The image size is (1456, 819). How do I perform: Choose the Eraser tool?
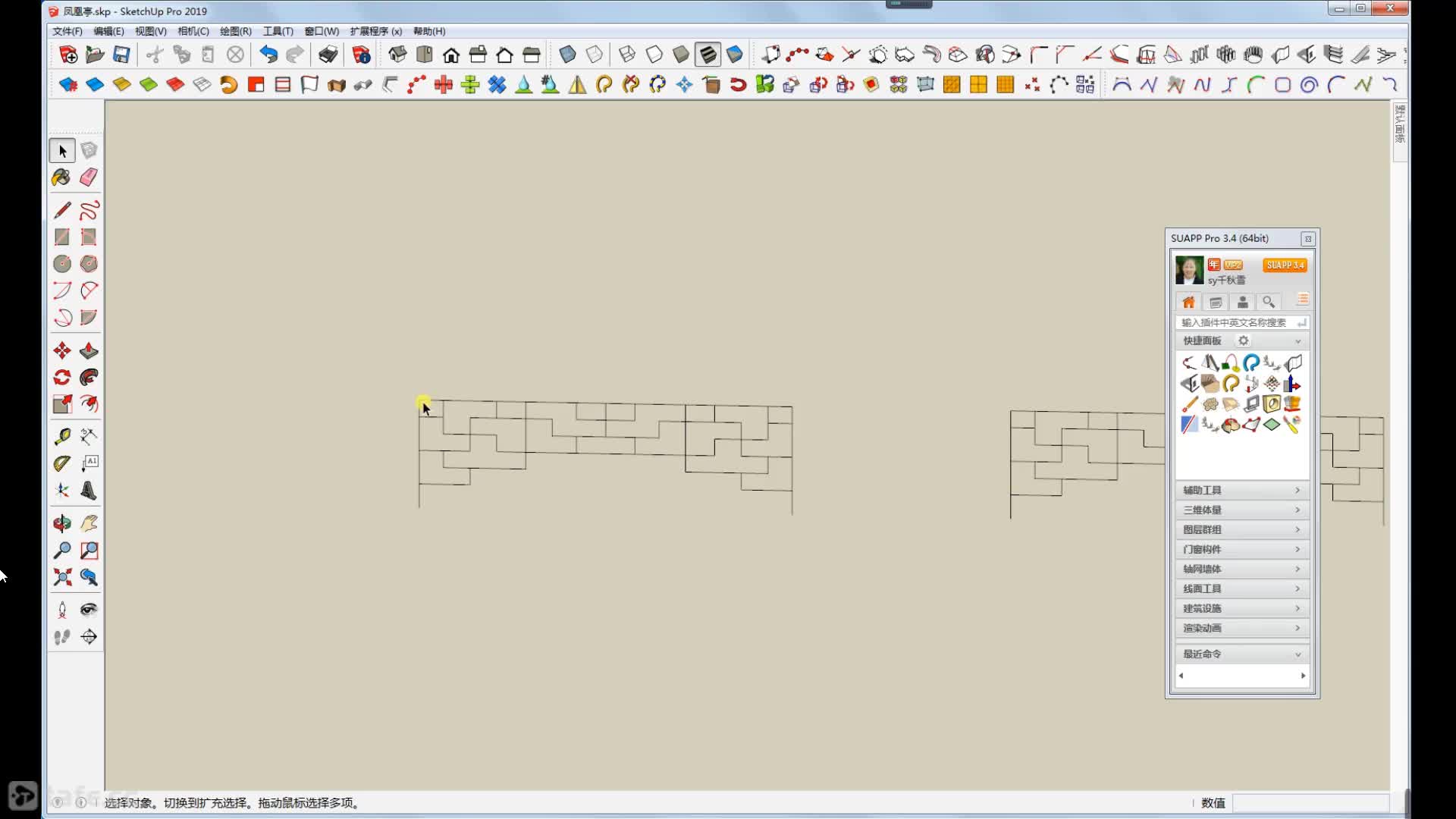click(89, 177)
